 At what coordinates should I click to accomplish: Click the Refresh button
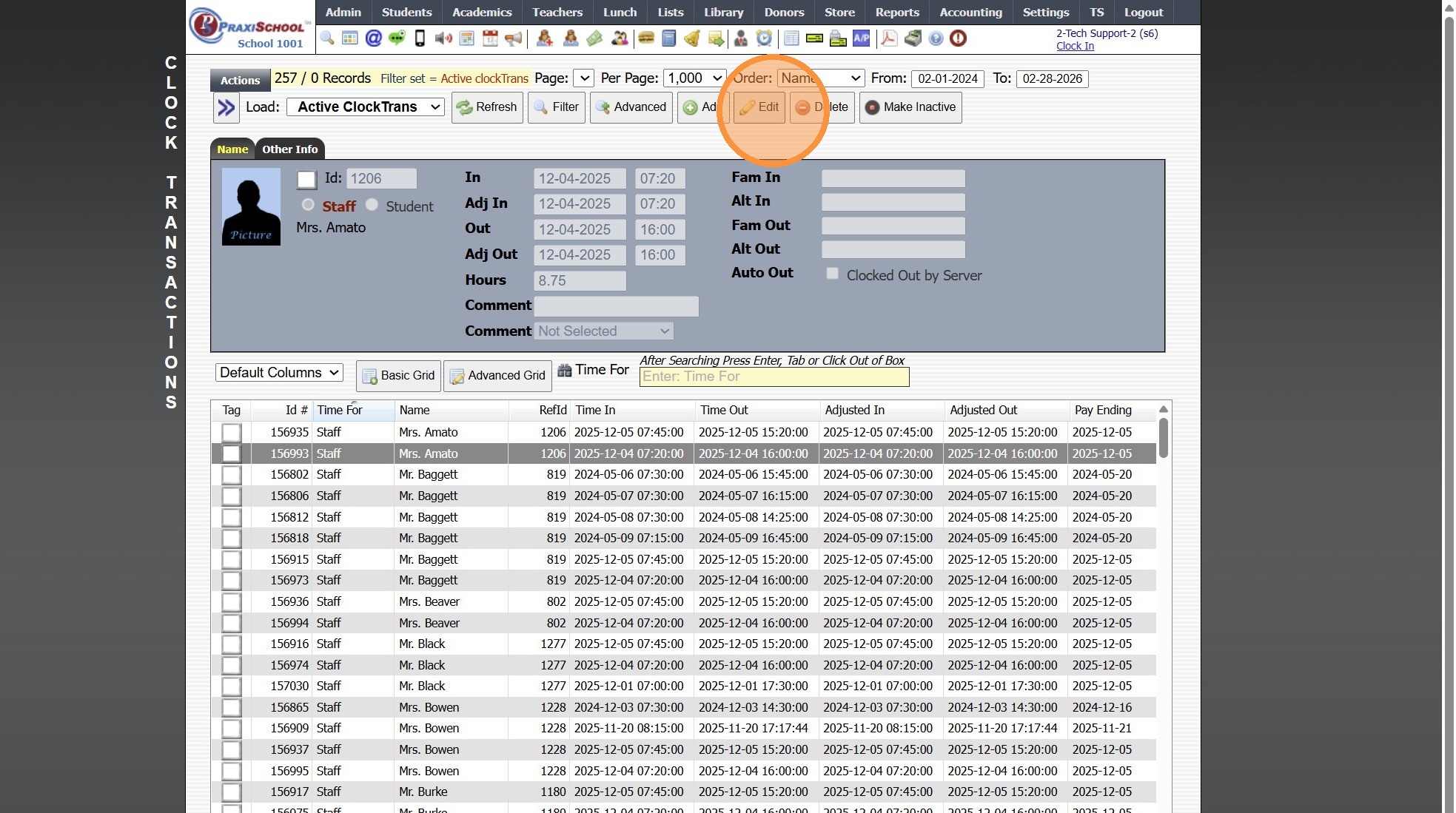coord(487,107)
